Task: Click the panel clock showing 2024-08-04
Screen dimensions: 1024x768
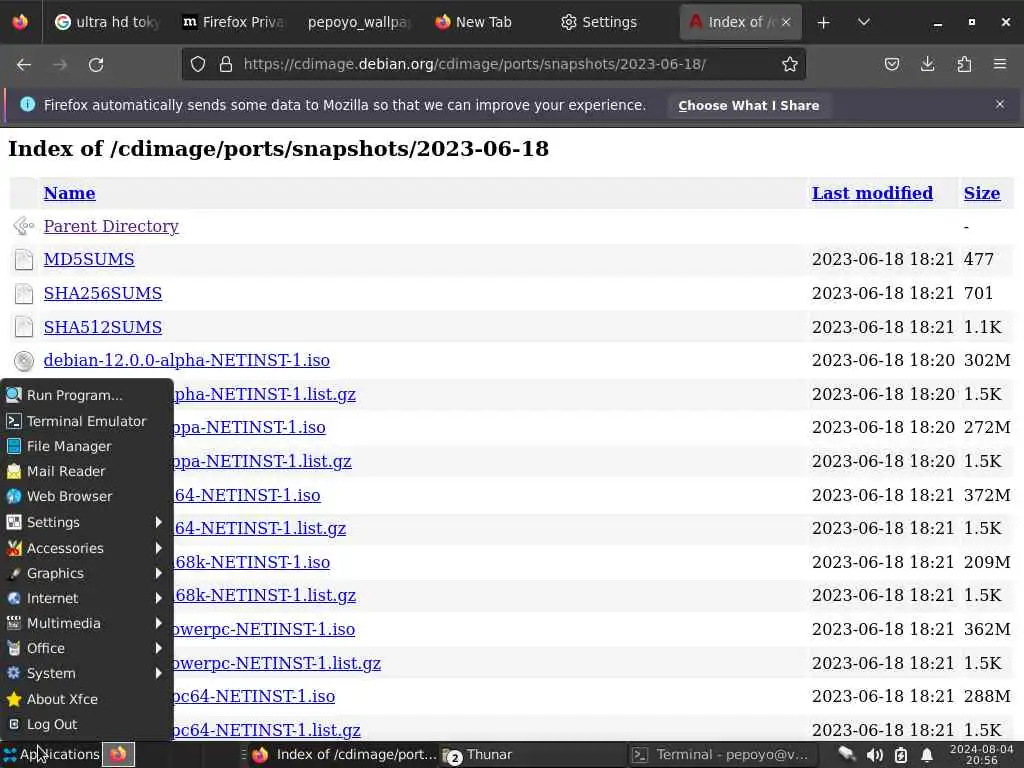Action: 981,755
